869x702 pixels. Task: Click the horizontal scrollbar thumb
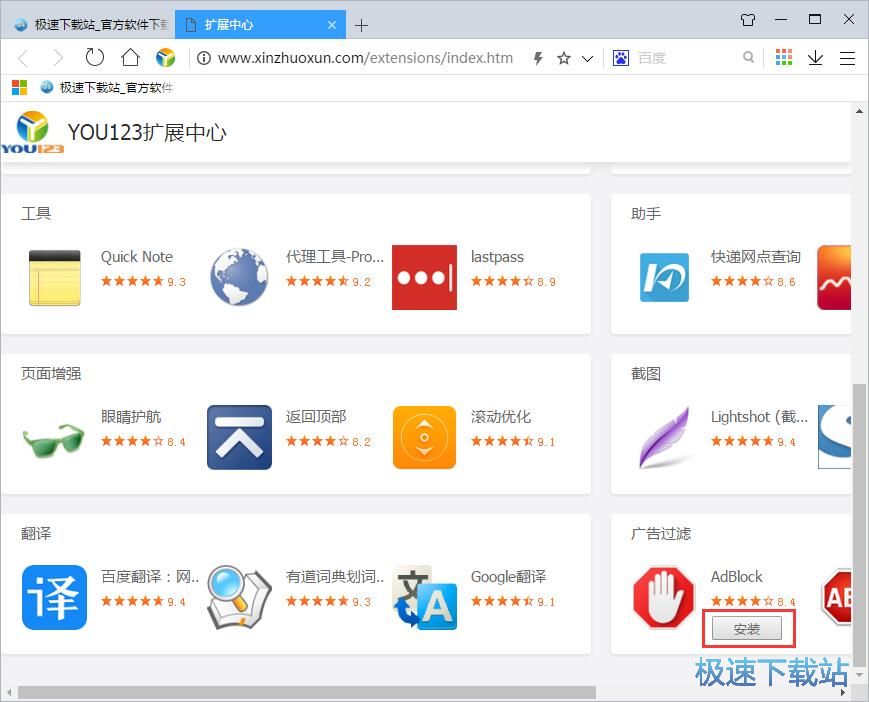306,693
